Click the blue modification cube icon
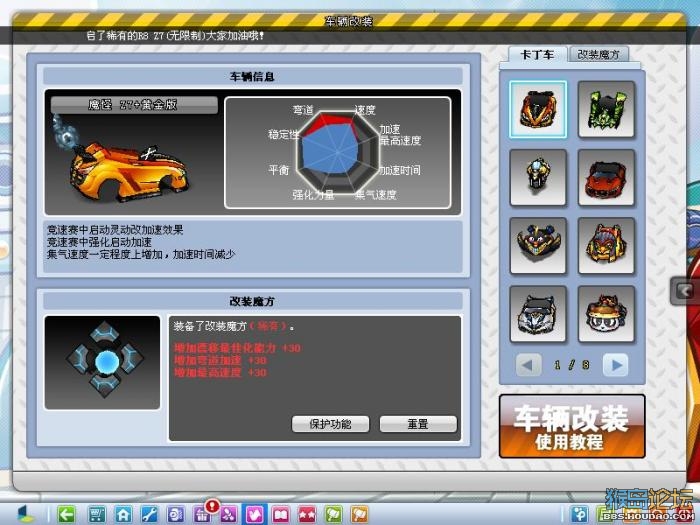This screenshot has width=700, height=525. pos(105,361)
